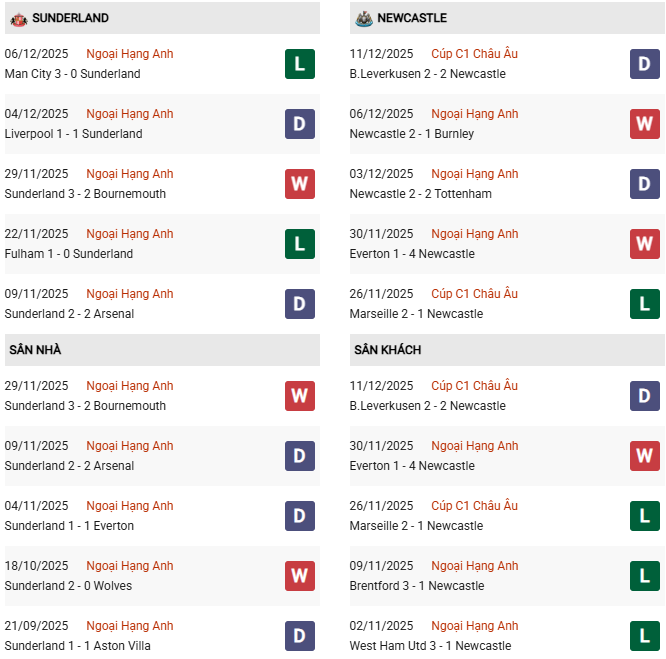Click the D badge for Liverpool match

pos(299,124)
